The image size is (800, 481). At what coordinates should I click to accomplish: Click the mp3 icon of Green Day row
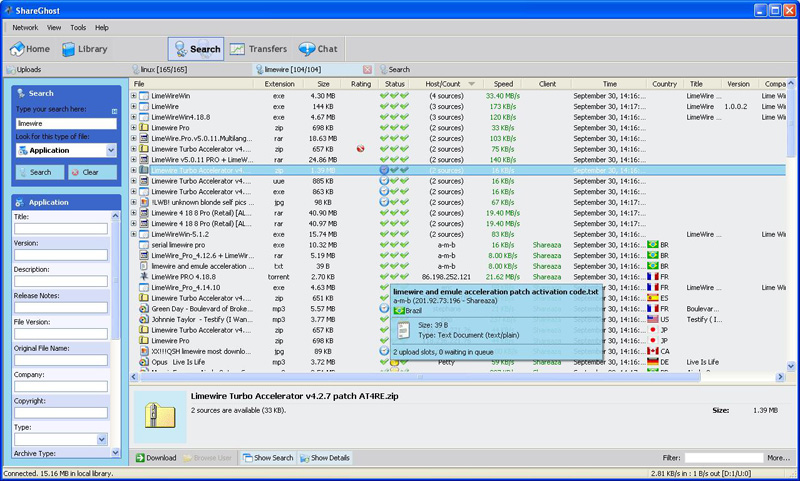click(144, 309)
